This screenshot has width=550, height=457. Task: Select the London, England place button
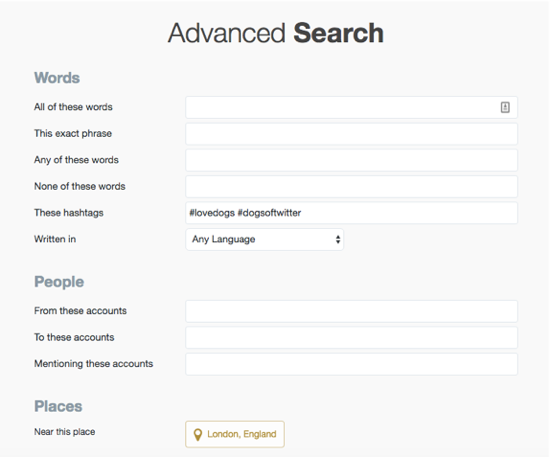235,434
